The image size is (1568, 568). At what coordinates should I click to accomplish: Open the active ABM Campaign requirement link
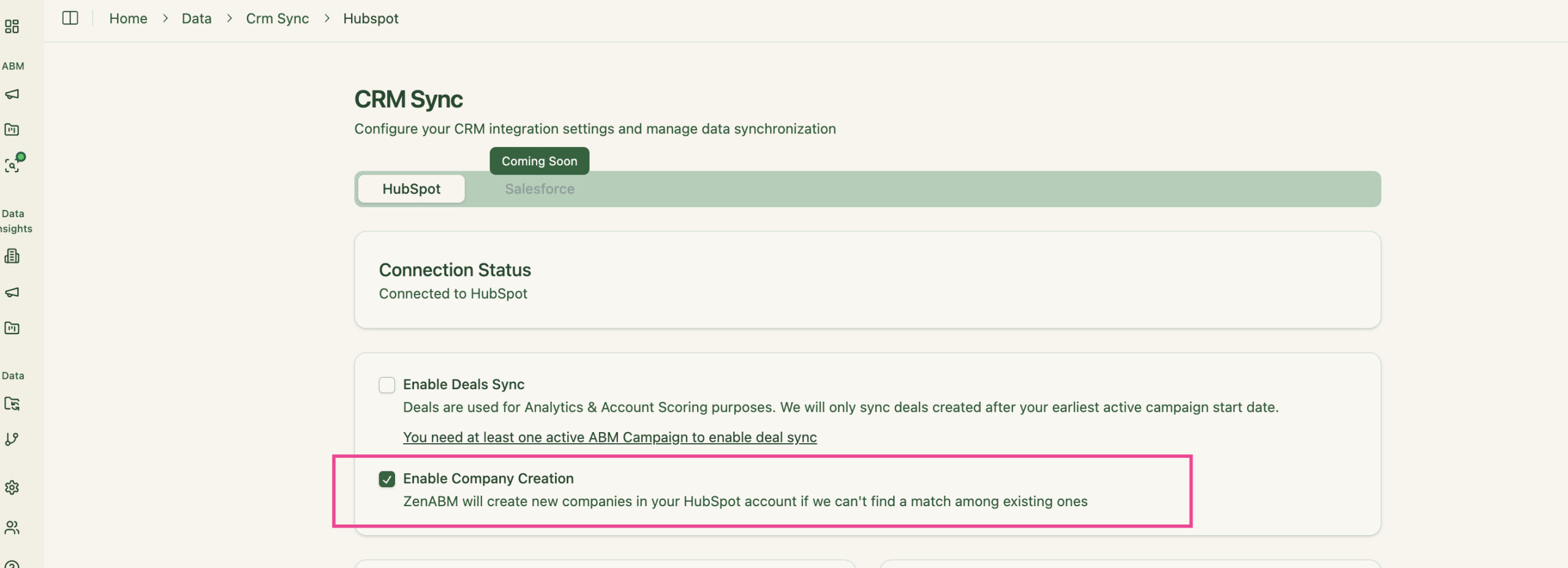[x=609, y=437]
